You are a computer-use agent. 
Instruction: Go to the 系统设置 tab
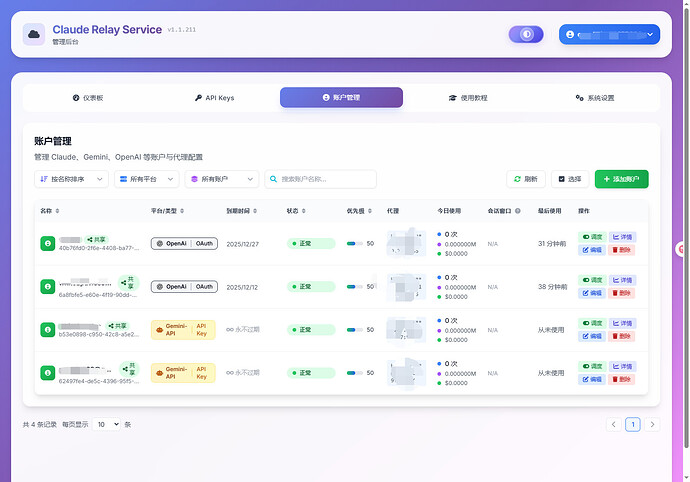(595, 98)
